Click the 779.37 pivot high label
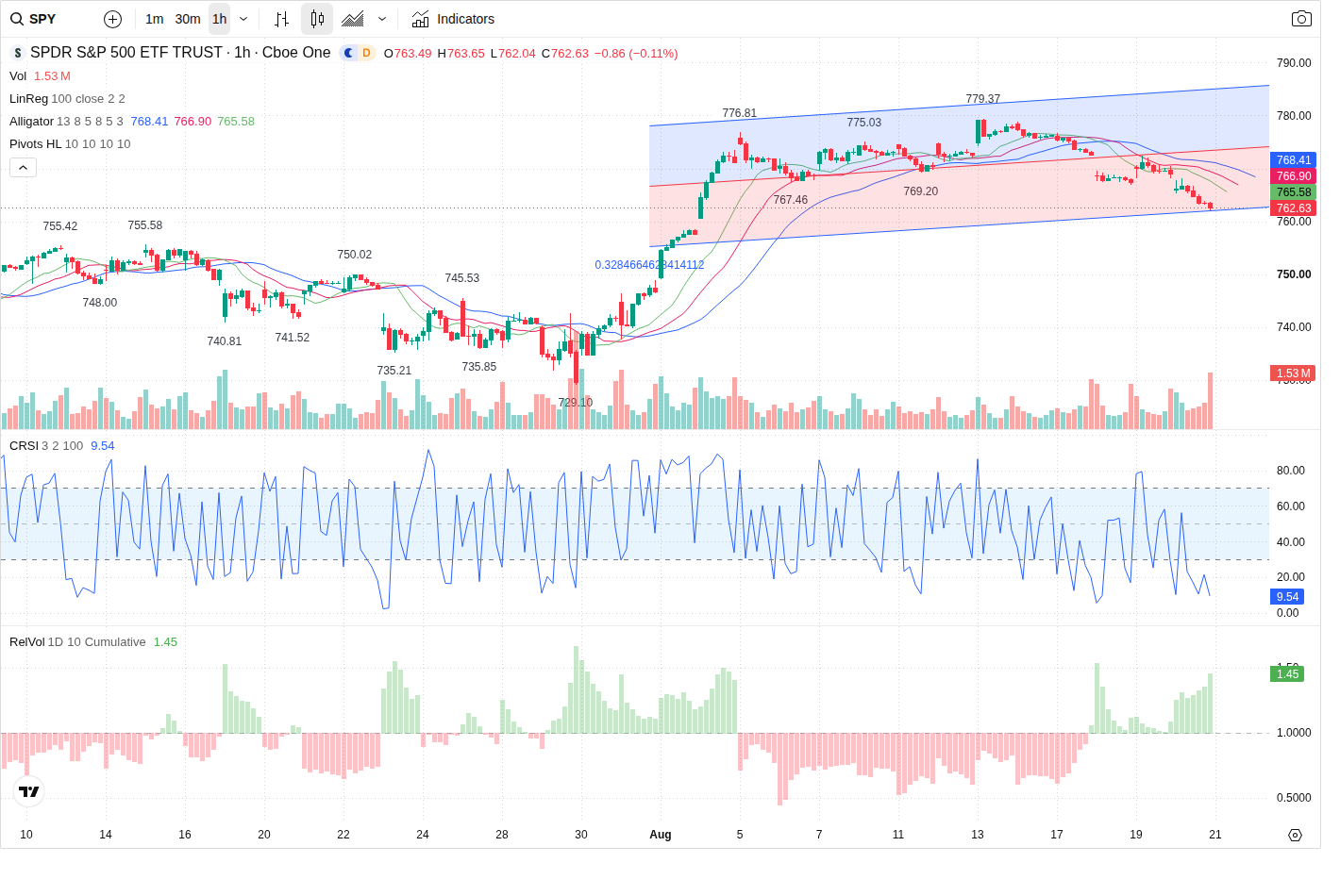This screenshot has width=1340, height=896. click(x=983, y=99)
